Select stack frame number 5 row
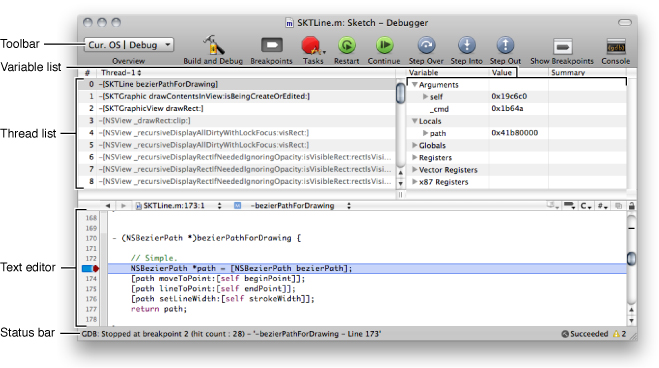This screenshot has height=368, width=659. coord(236,145)
